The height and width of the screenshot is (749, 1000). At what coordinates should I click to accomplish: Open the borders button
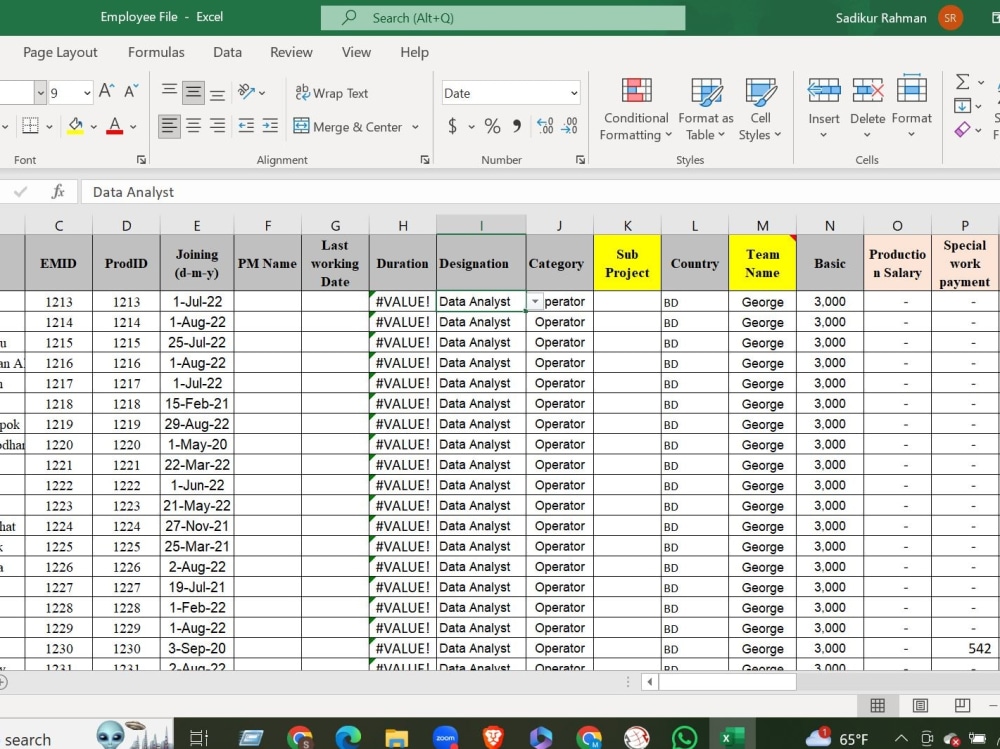tap(30, 126)
